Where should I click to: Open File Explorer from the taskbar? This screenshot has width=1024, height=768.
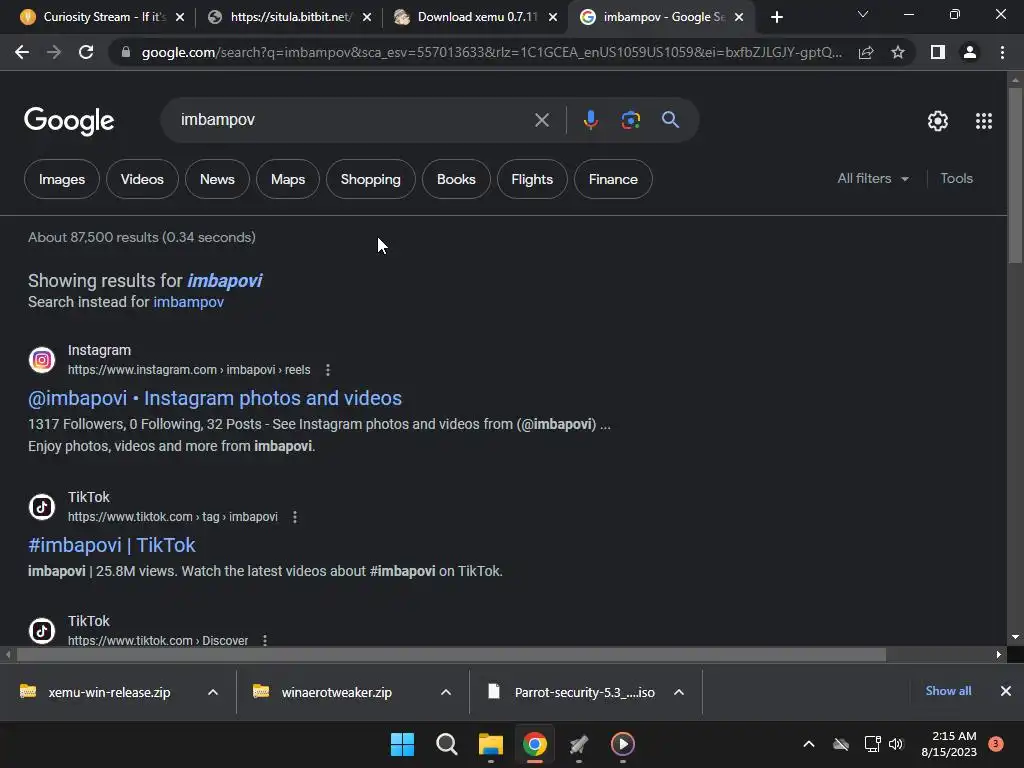pos(490,744)
